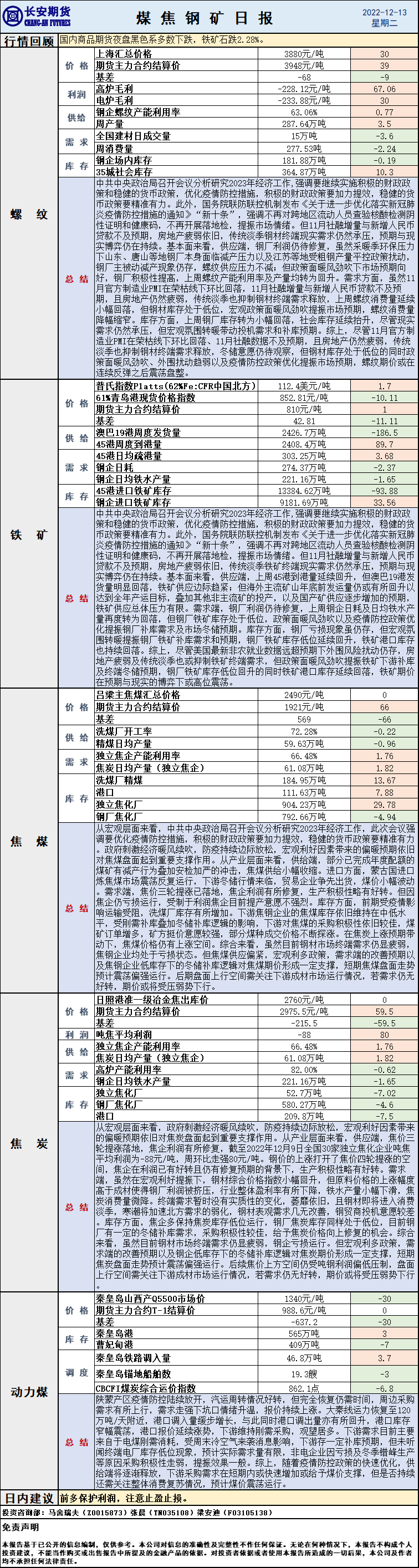Click the weekday label 星期二
This screenshot has width=419, height=1568.
(x=384, y=23)
